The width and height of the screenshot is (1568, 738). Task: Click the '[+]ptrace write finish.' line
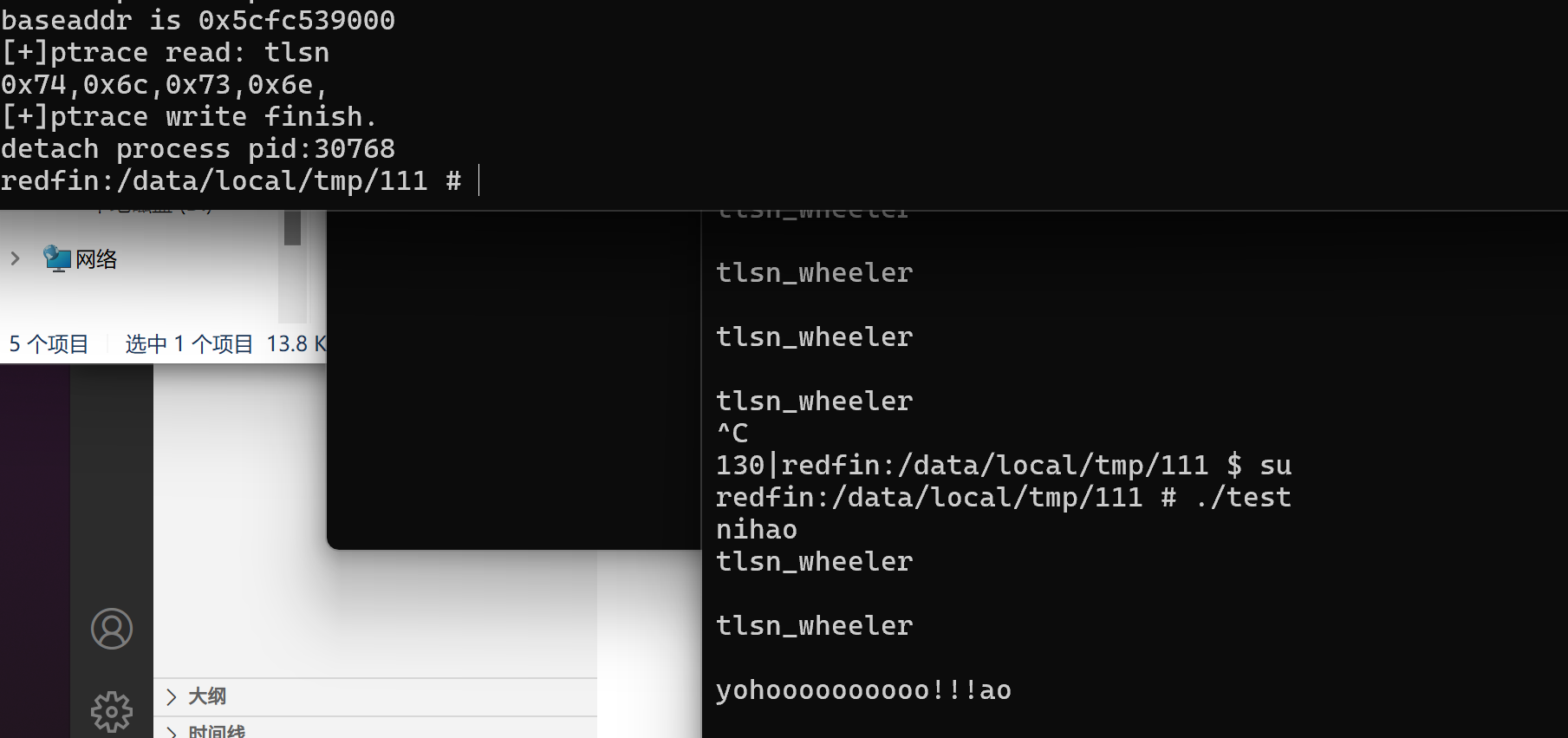189,117
